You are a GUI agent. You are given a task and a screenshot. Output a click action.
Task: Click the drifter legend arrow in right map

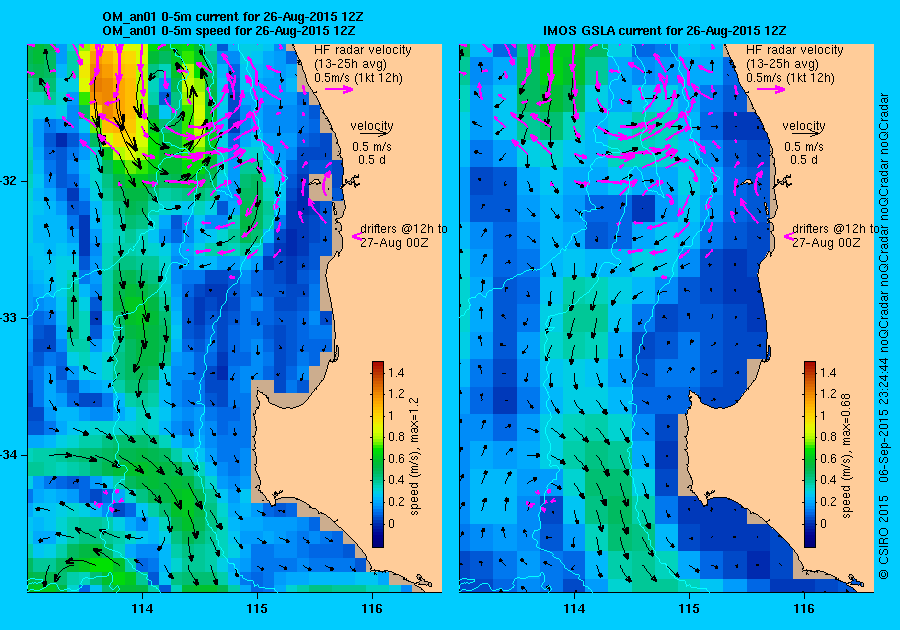click(788, 236)
